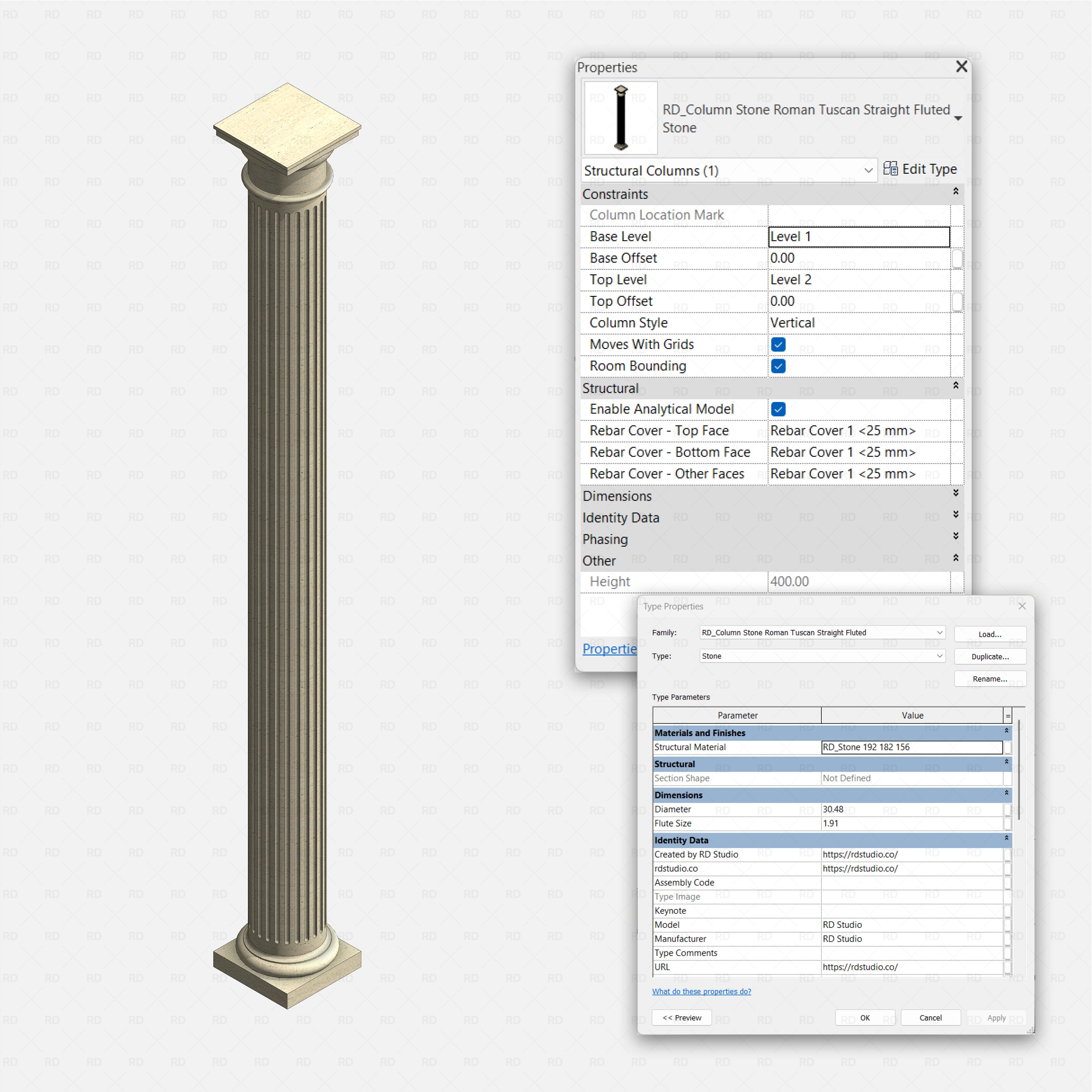Open the Family dropdown in Type Properties
Image resolution: width=1092 pixels, height=1092 pixels.
tap(940, 632)
